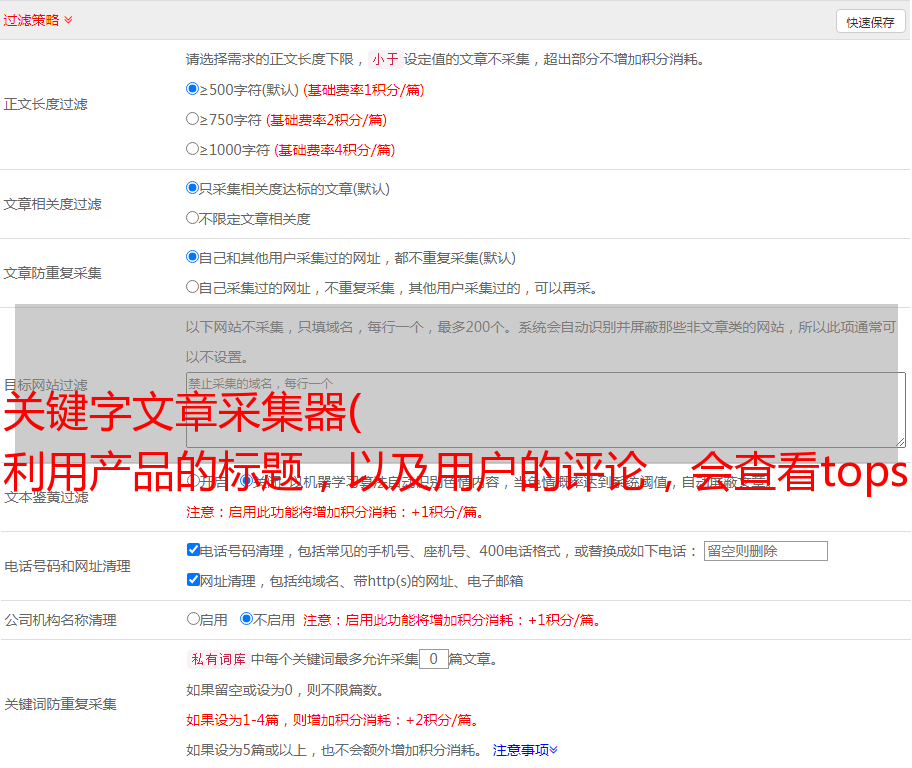Toggle the 电话号码清理 checkbox
Image resolution: width=912 pixels, height=768 pixels.
(194, 550)
